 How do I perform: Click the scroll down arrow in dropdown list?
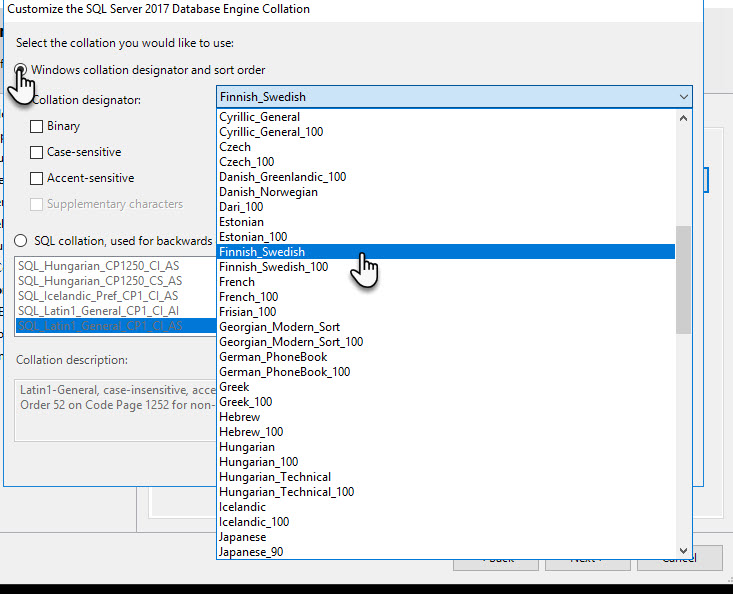pyautogui.click(x=683, y=551)
